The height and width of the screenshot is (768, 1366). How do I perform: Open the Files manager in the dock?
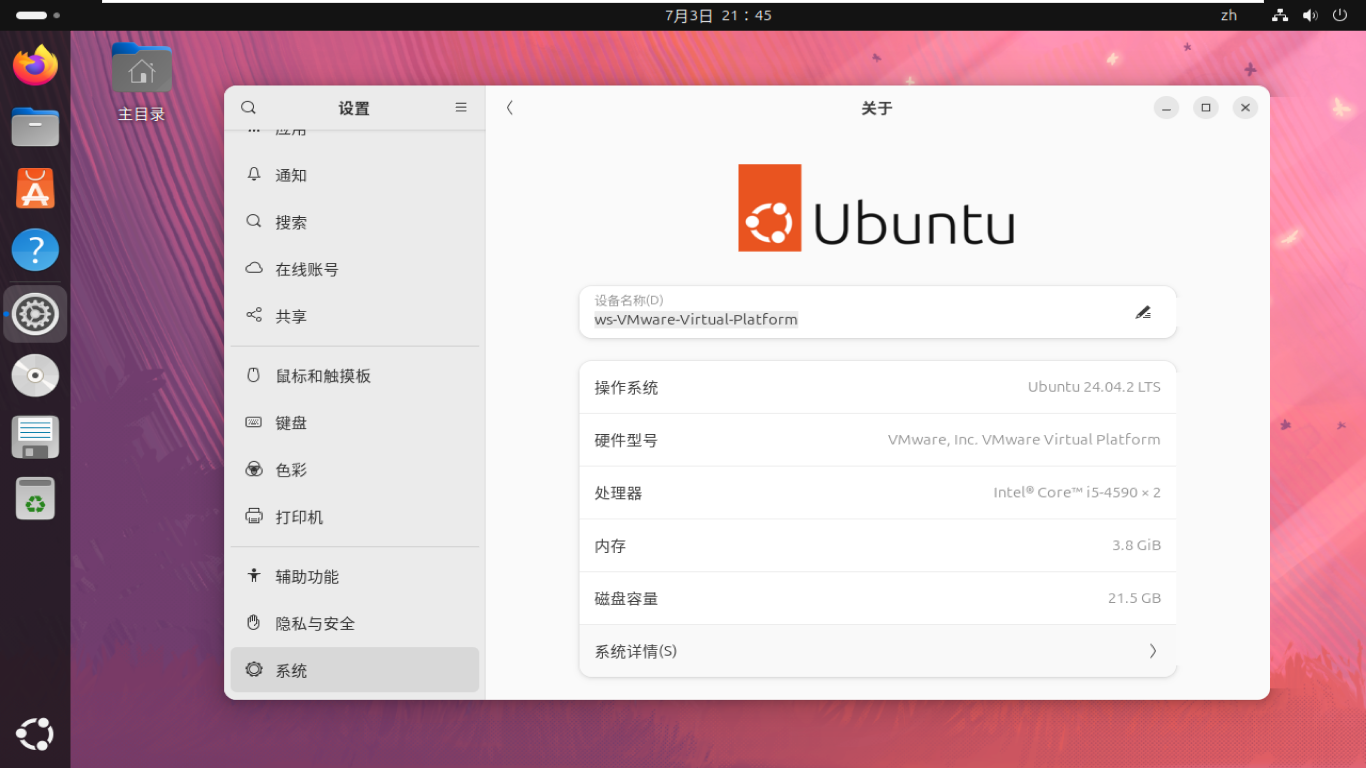35,127
